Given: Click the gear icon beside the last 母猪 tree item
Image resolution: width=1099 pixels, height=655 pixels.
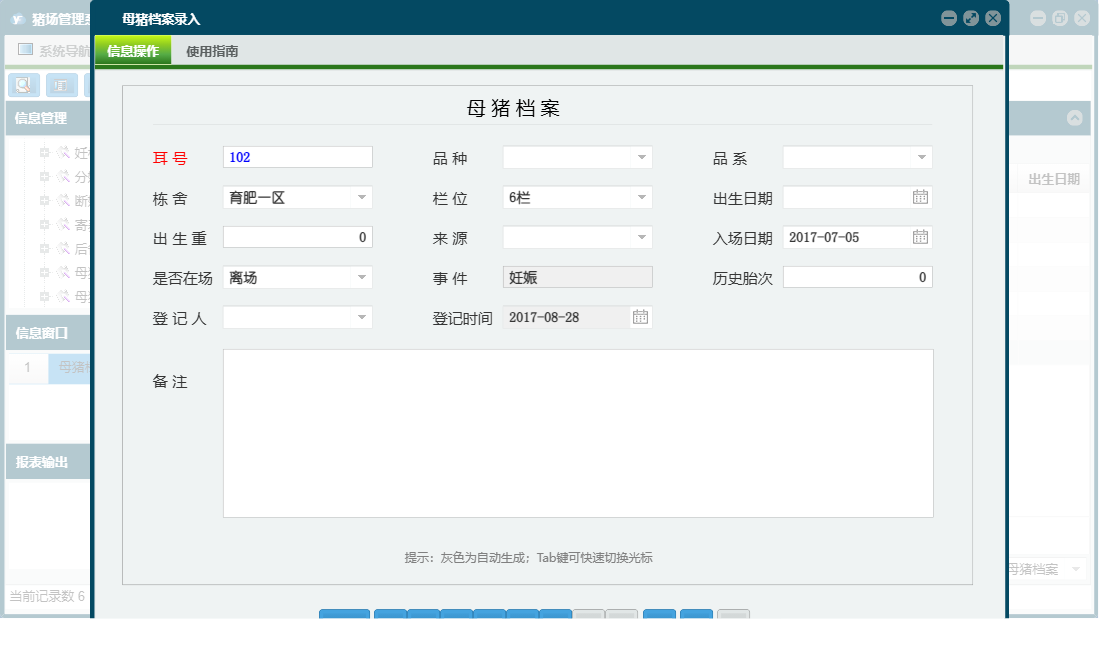Looking at the screenshot, I should pyautogui.click(x=62, y=295).
